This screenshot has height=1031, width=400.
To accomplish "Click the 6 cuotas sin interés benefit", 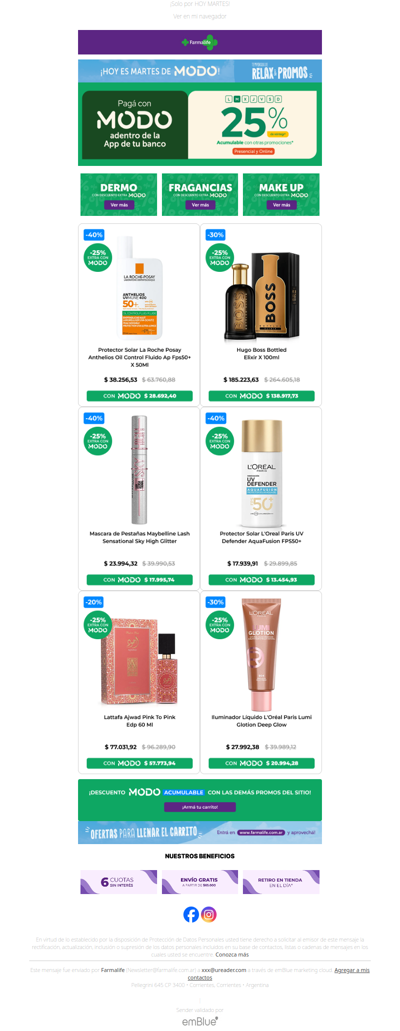I will click(118, 882).
